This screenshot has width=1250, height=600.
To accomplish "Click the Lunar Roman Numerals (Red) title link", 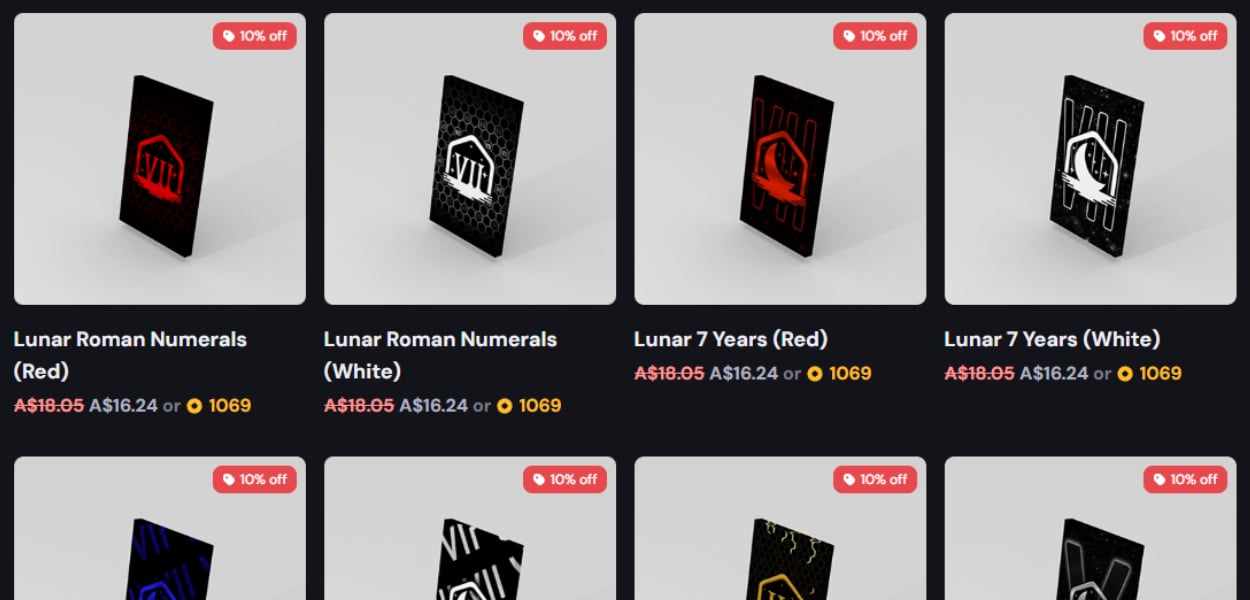I will (130, 355).
